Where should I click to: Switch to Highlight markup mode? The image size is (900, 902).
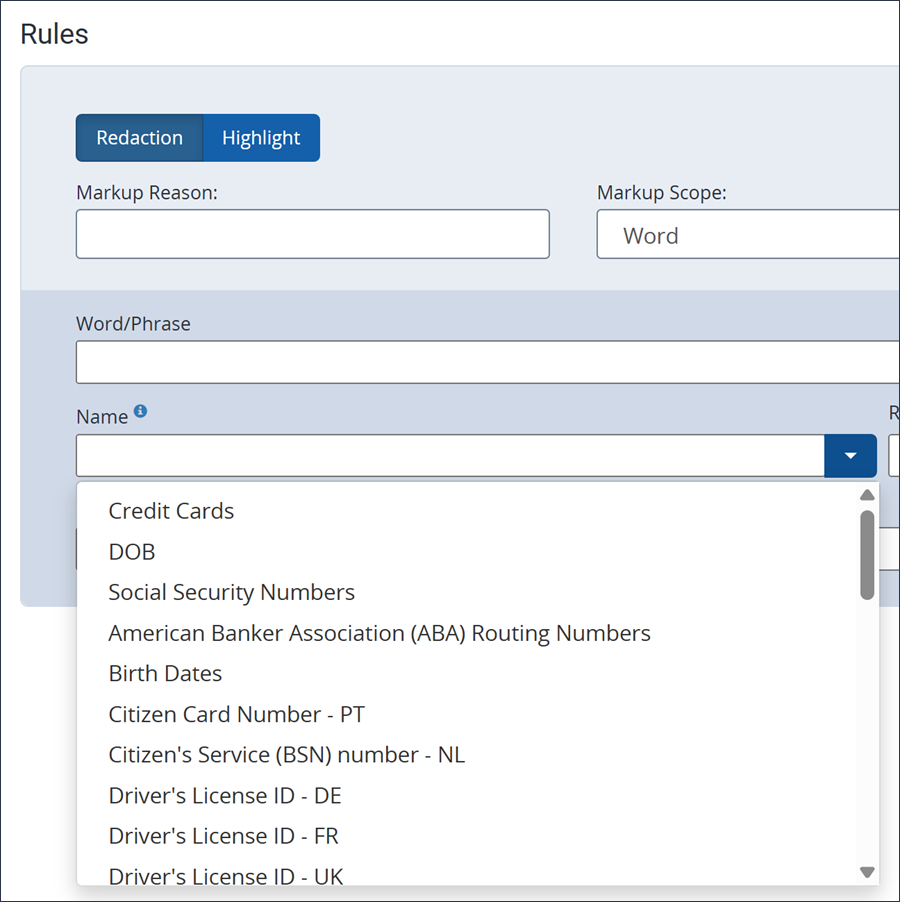(262, 138)
